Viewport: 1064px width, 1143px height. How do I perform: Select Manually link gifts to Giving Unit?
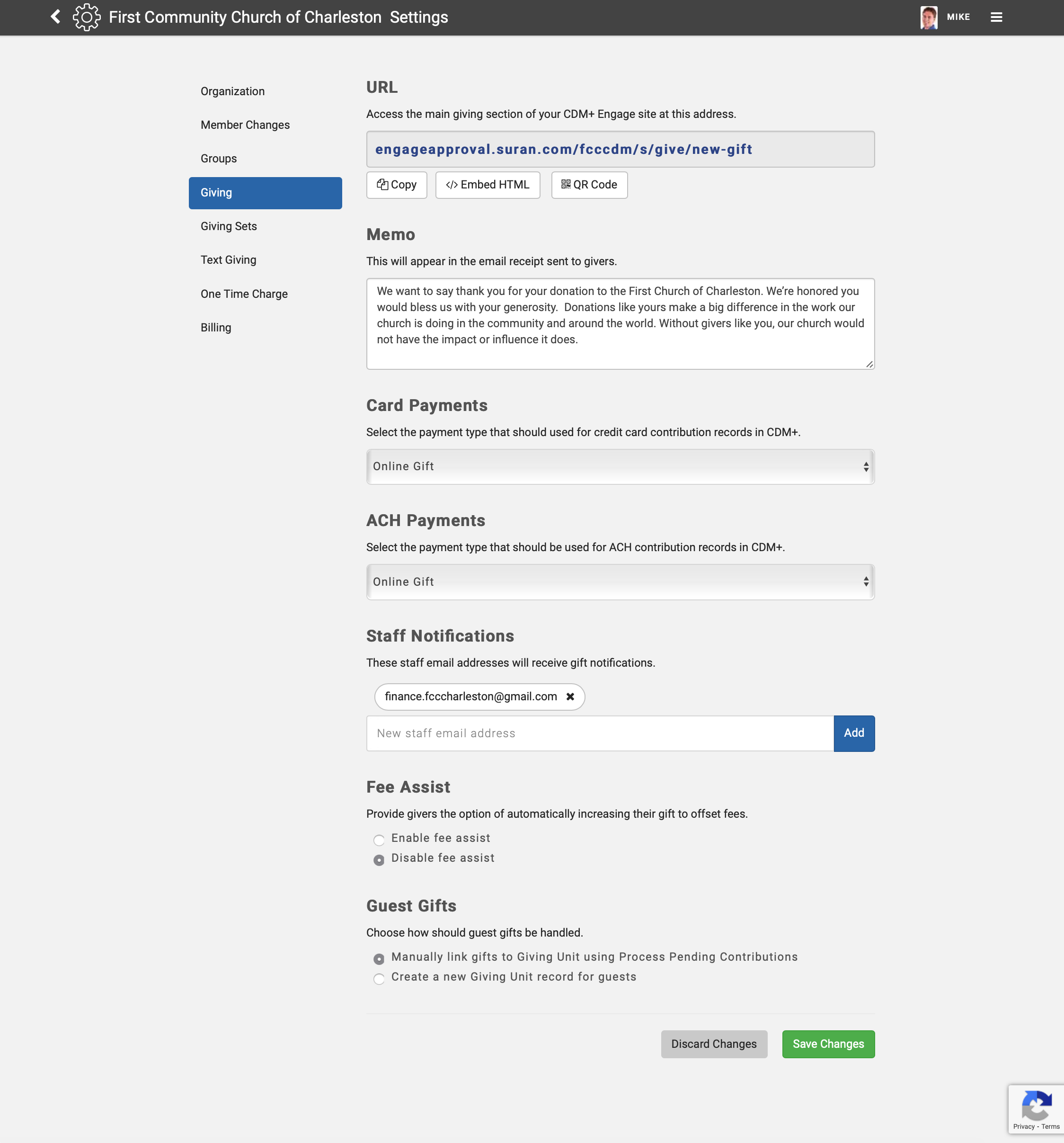point(379,958)
